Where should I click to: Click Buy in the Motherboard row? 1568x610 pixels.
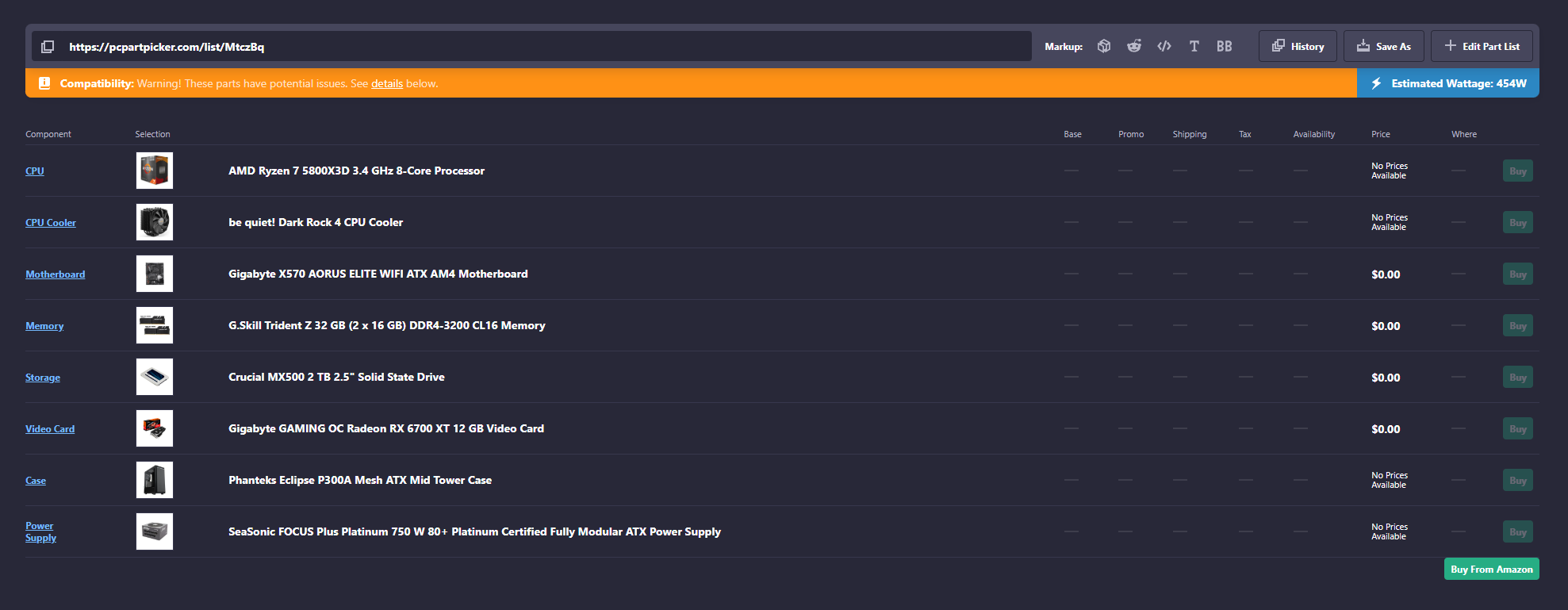click(1518, 274)
